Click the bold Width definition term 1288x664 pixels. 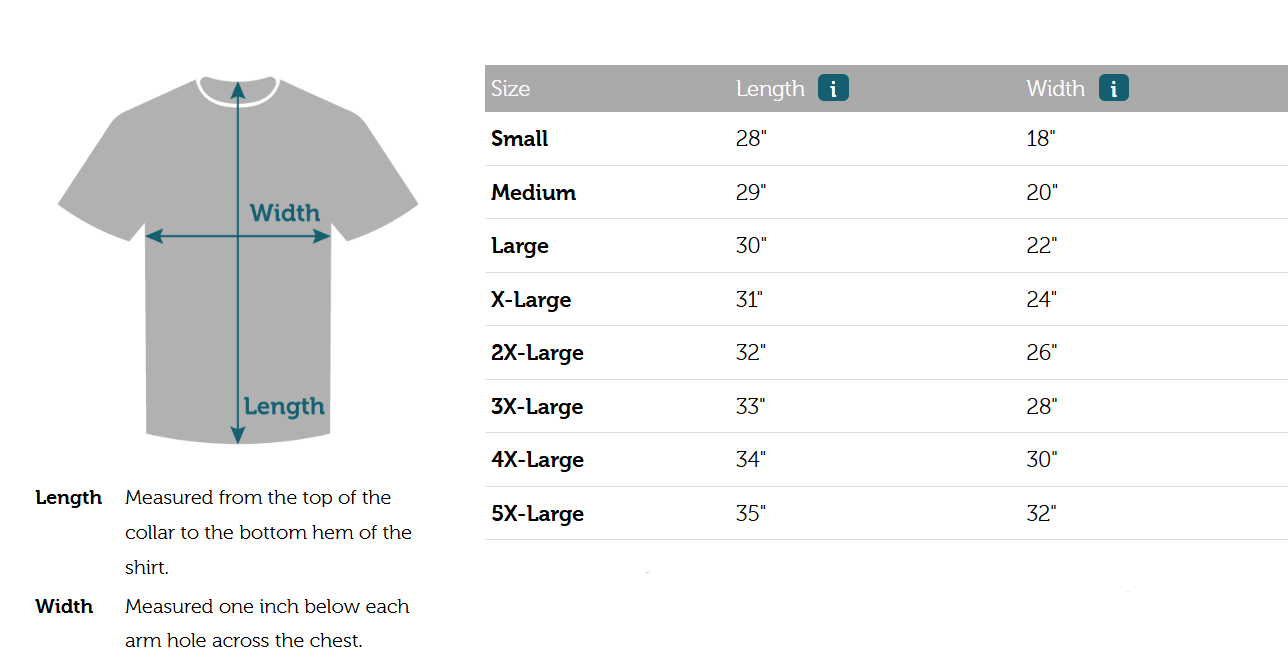[x=64, y=607]
